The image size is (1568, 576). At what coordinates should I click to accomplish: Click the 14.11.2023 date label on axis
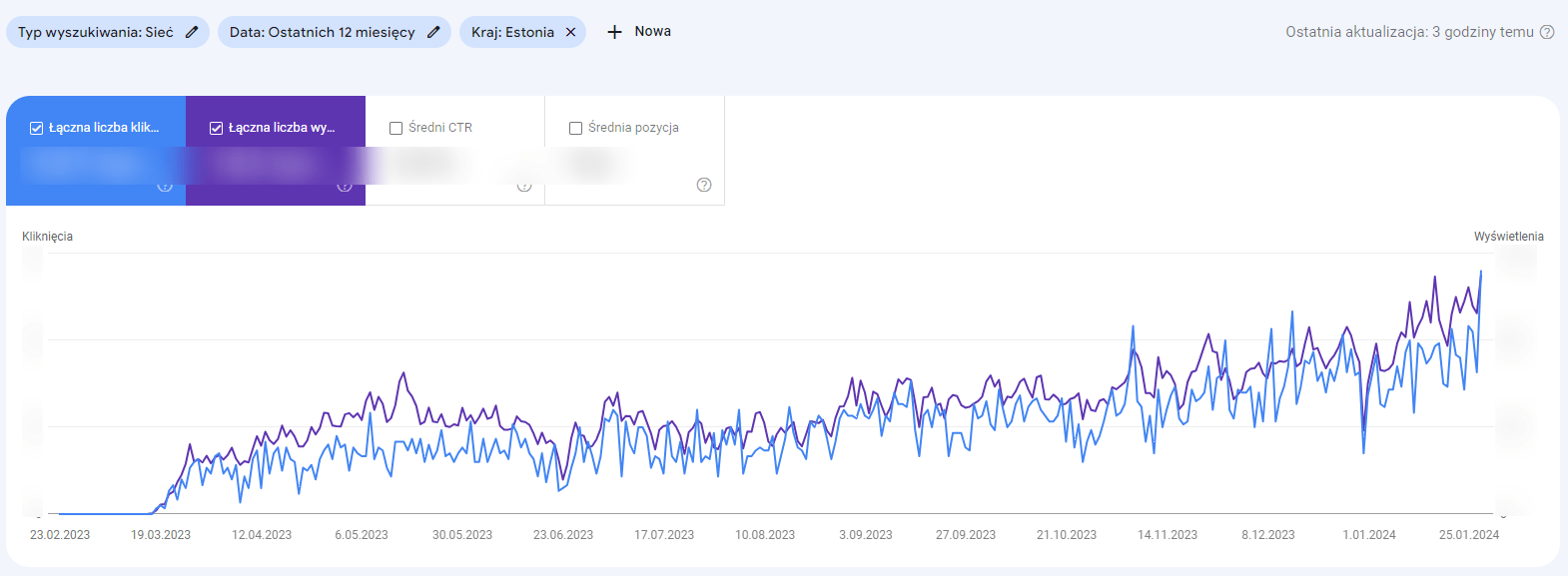[x=1168, y=535]
